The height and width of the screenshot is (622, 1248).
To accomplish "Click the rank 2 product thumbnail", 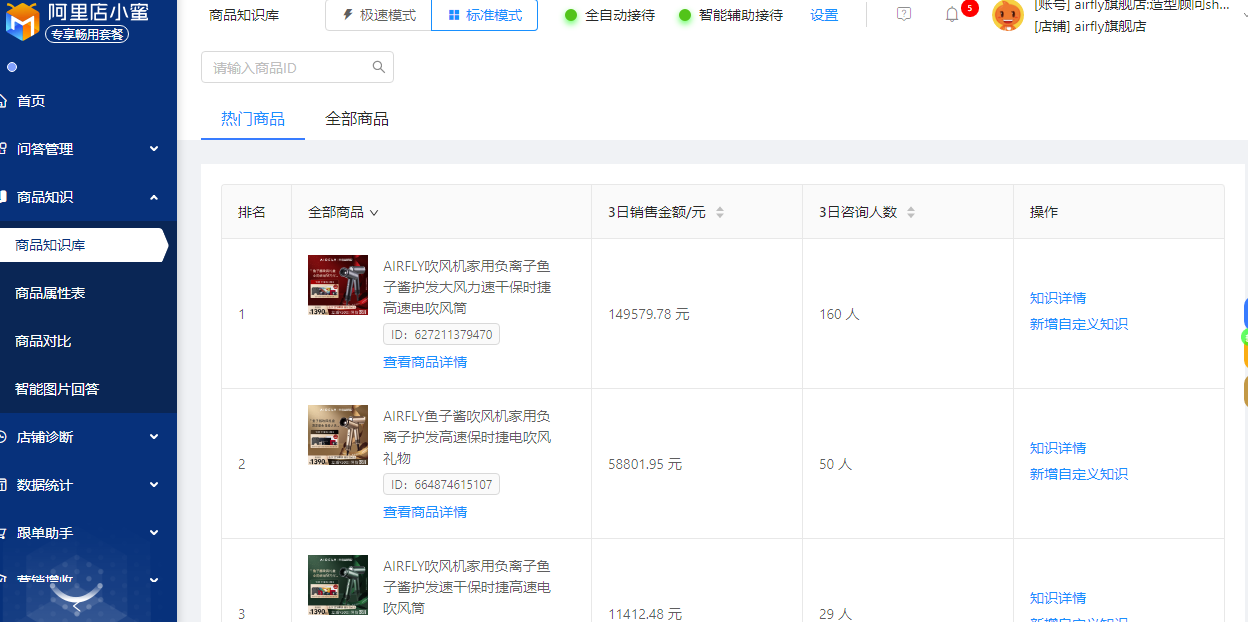I will coord(338,435).
